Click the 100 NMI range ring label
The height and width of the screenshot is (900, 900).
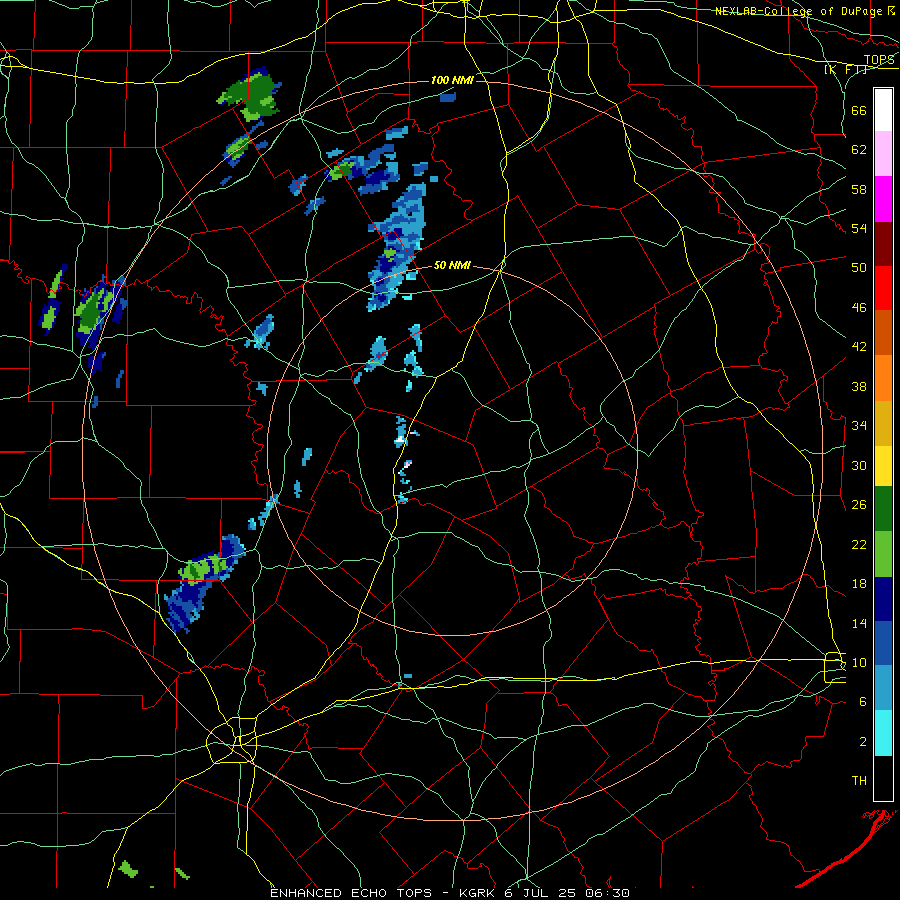(x=452, y=80)
